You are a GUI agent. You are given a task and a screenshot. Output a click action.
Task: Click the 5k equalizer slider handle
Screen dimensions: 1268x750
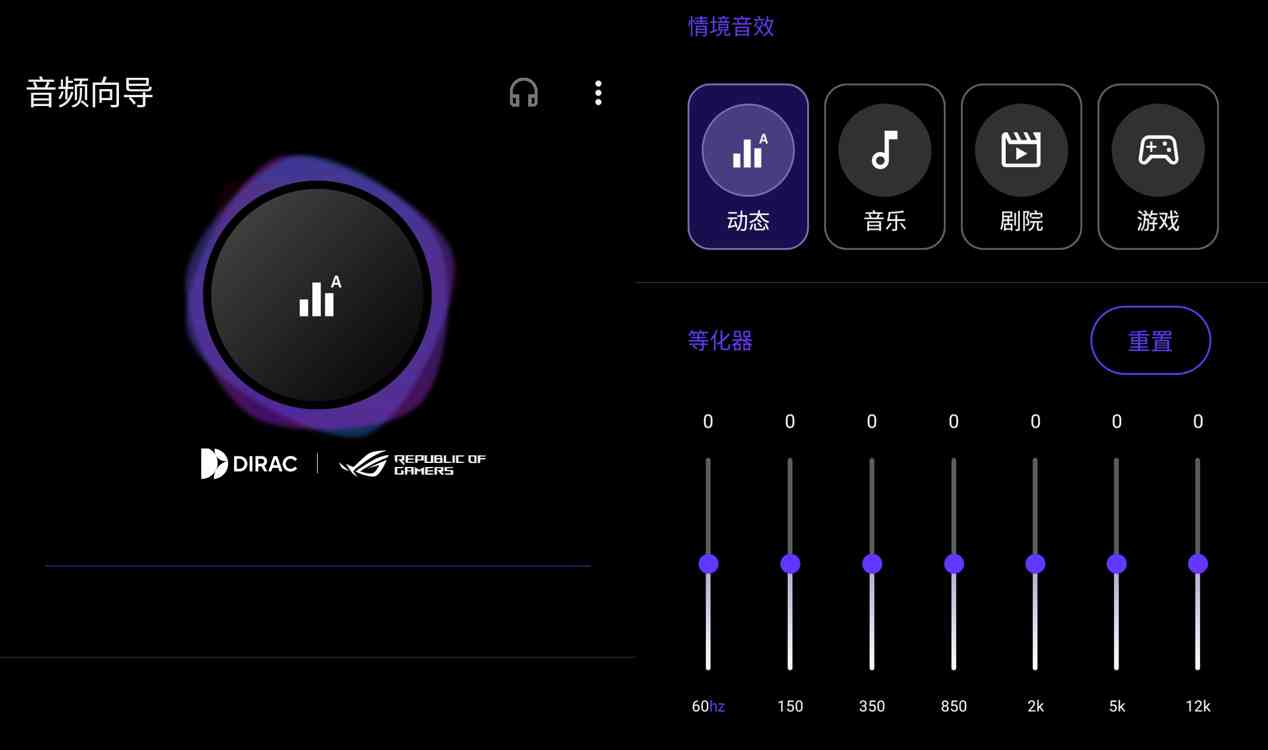coord(1117,564)
